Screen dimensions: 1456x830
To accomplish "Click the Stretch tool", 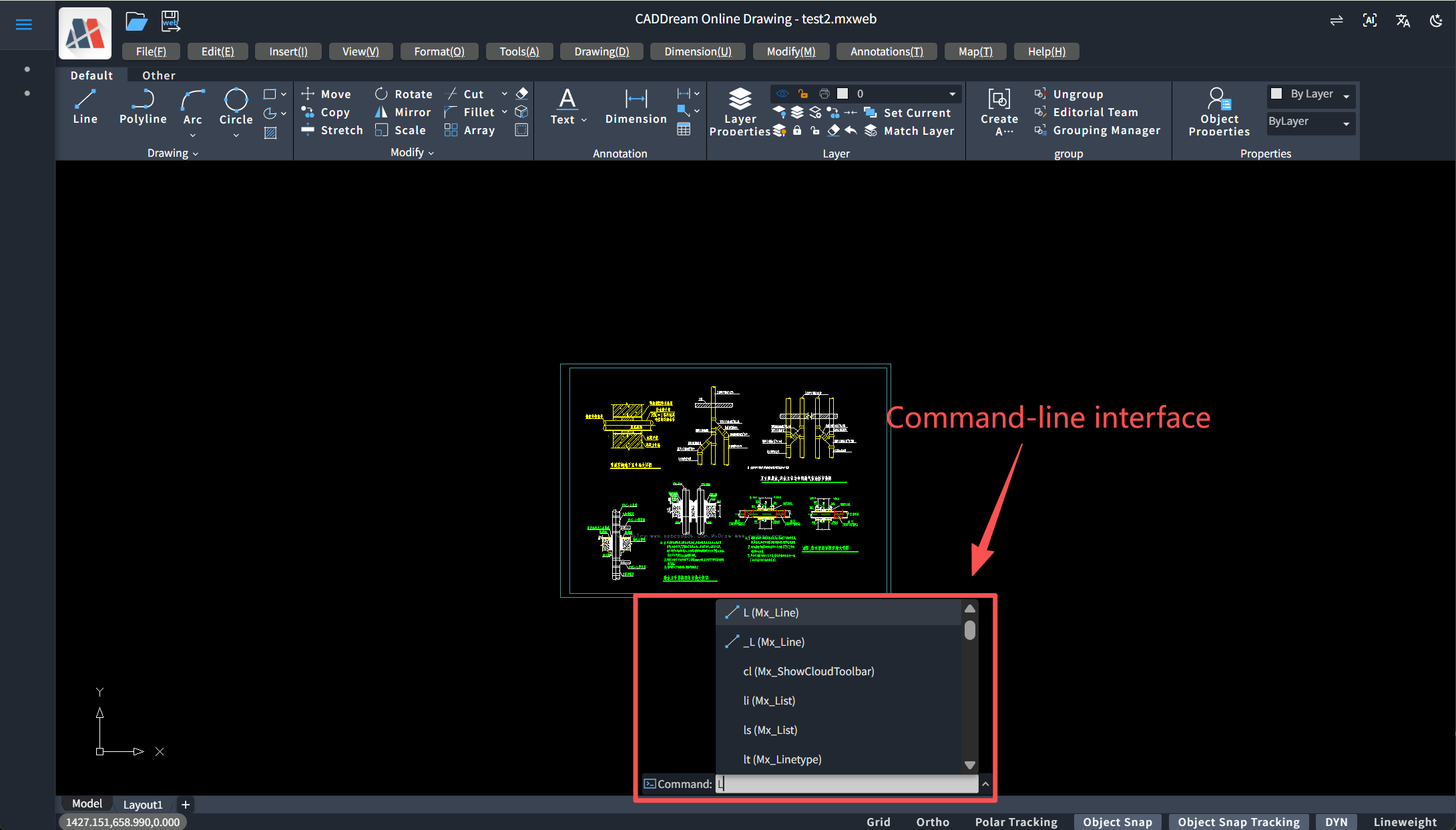I will point(332,130).
